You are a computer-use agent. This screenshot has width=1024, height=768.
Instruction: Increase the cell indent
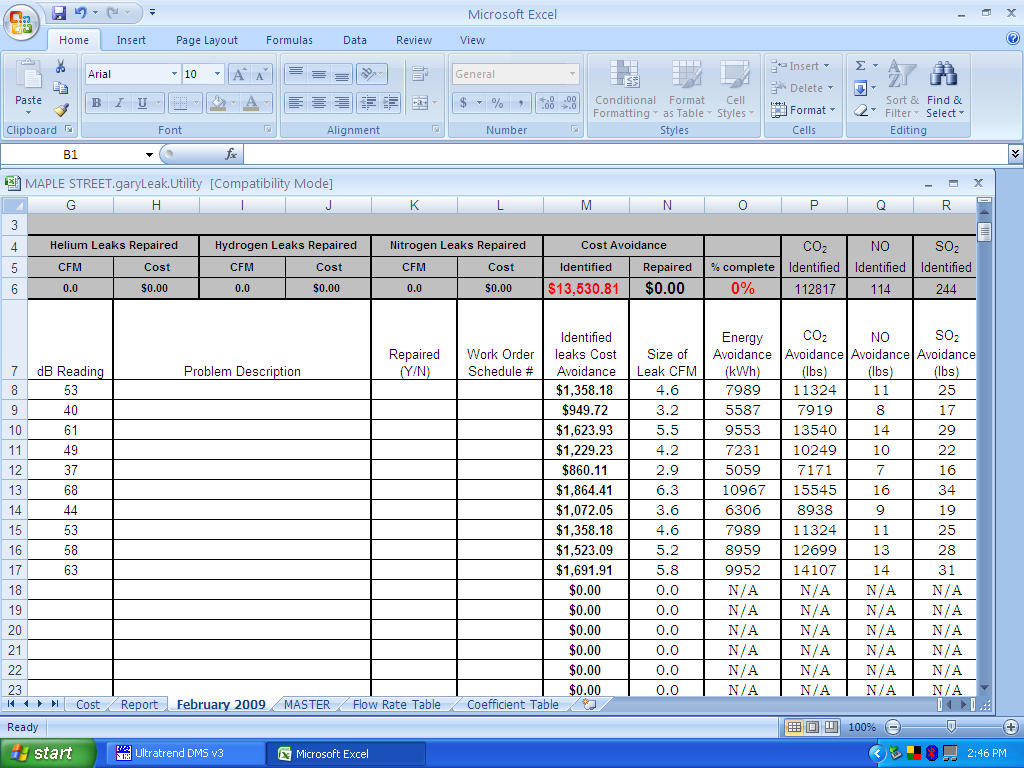point(391,103)
